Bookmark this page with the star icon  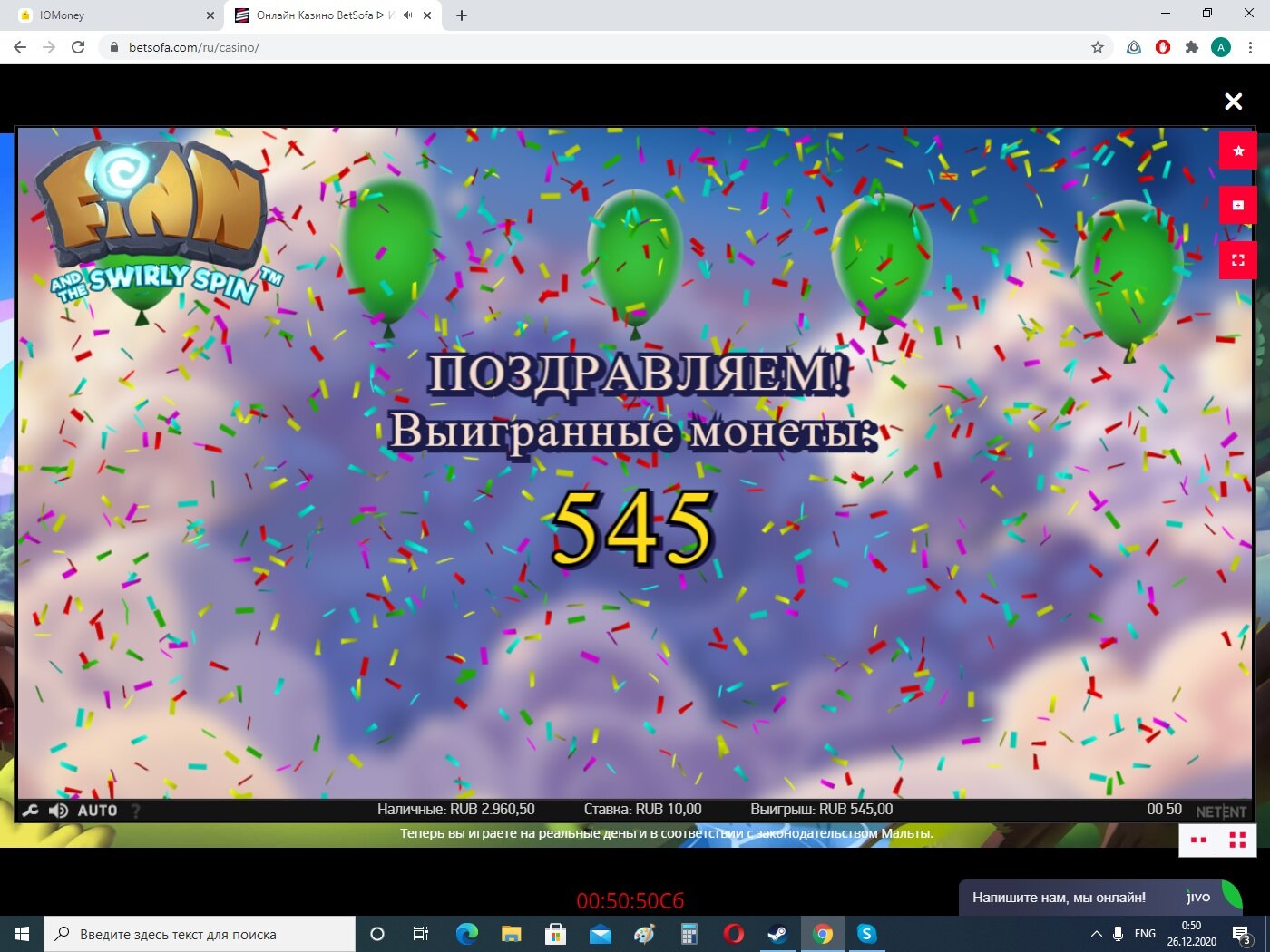coord(1098,47)
